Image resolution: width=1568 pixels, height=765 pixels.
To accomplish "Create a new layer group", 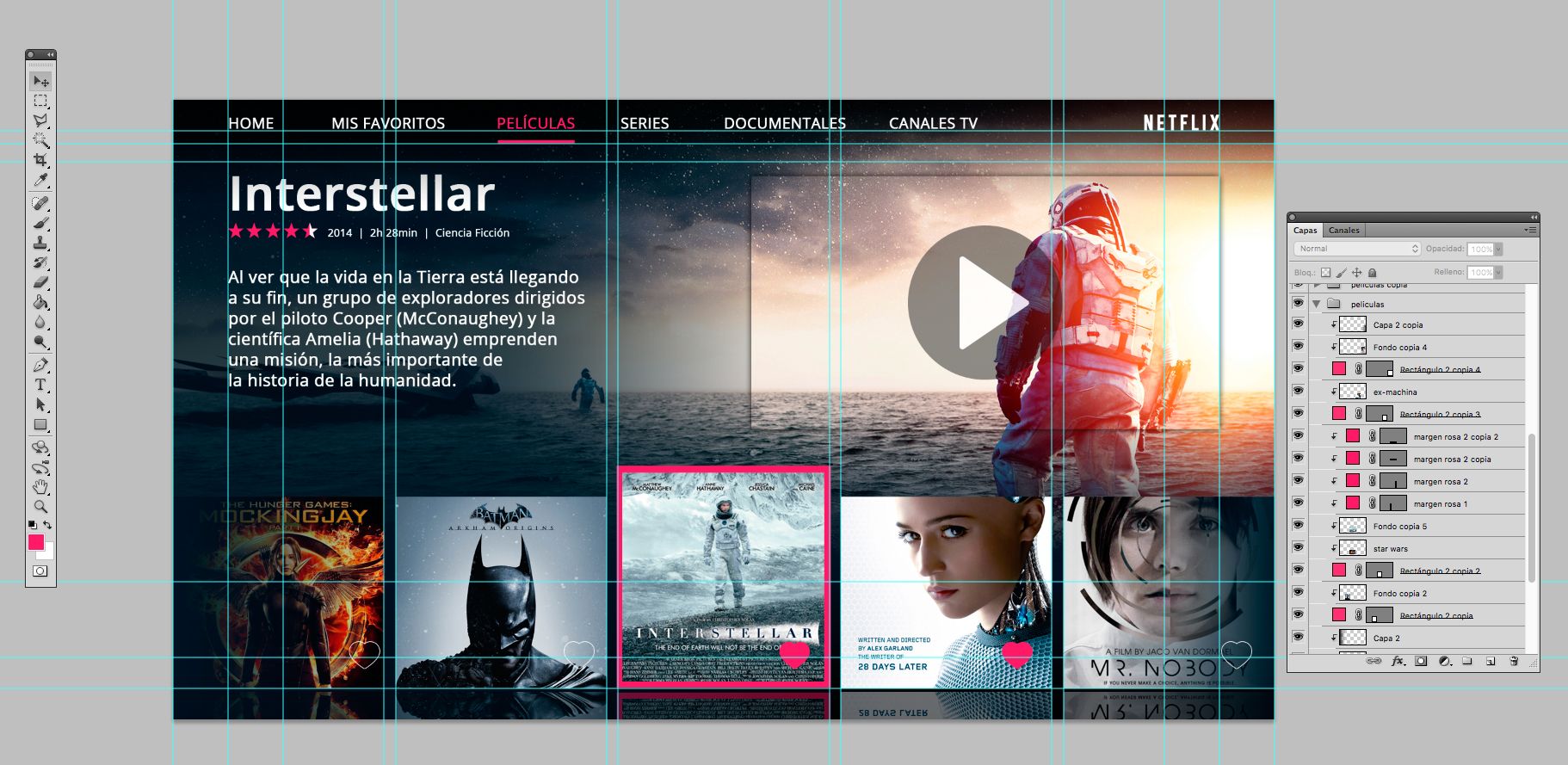I will click(1467, 661).
